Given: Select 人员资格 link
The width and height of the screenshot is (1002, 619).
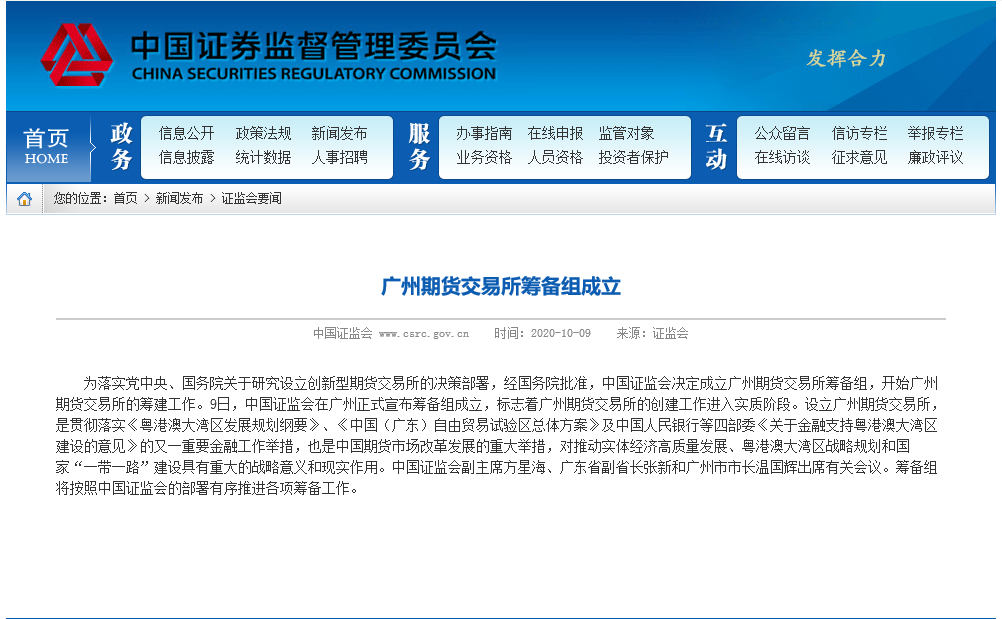Looking at the screenshot, I should pyautogui.click(x=555, y=157).
